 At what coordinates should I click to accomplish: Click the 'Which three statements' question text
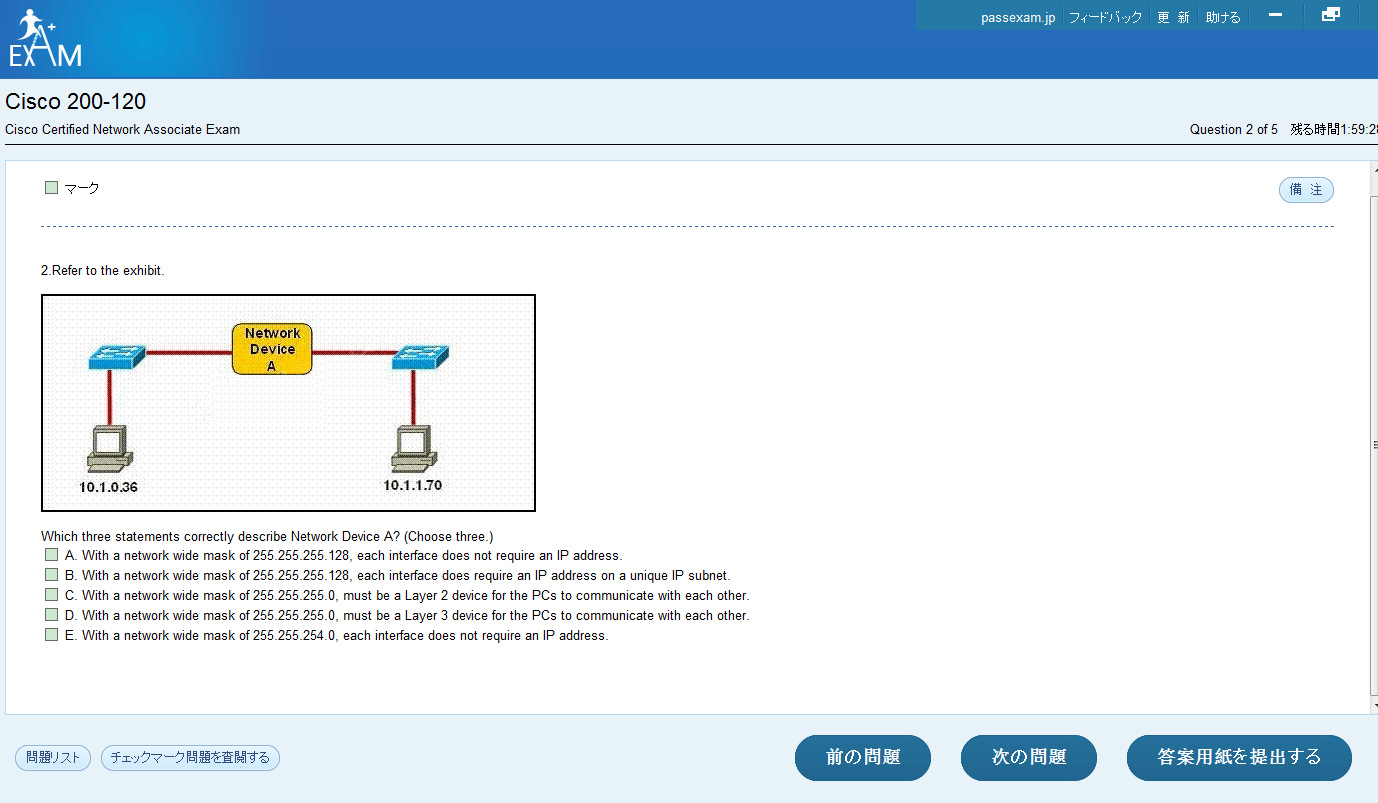click(267, 536)
